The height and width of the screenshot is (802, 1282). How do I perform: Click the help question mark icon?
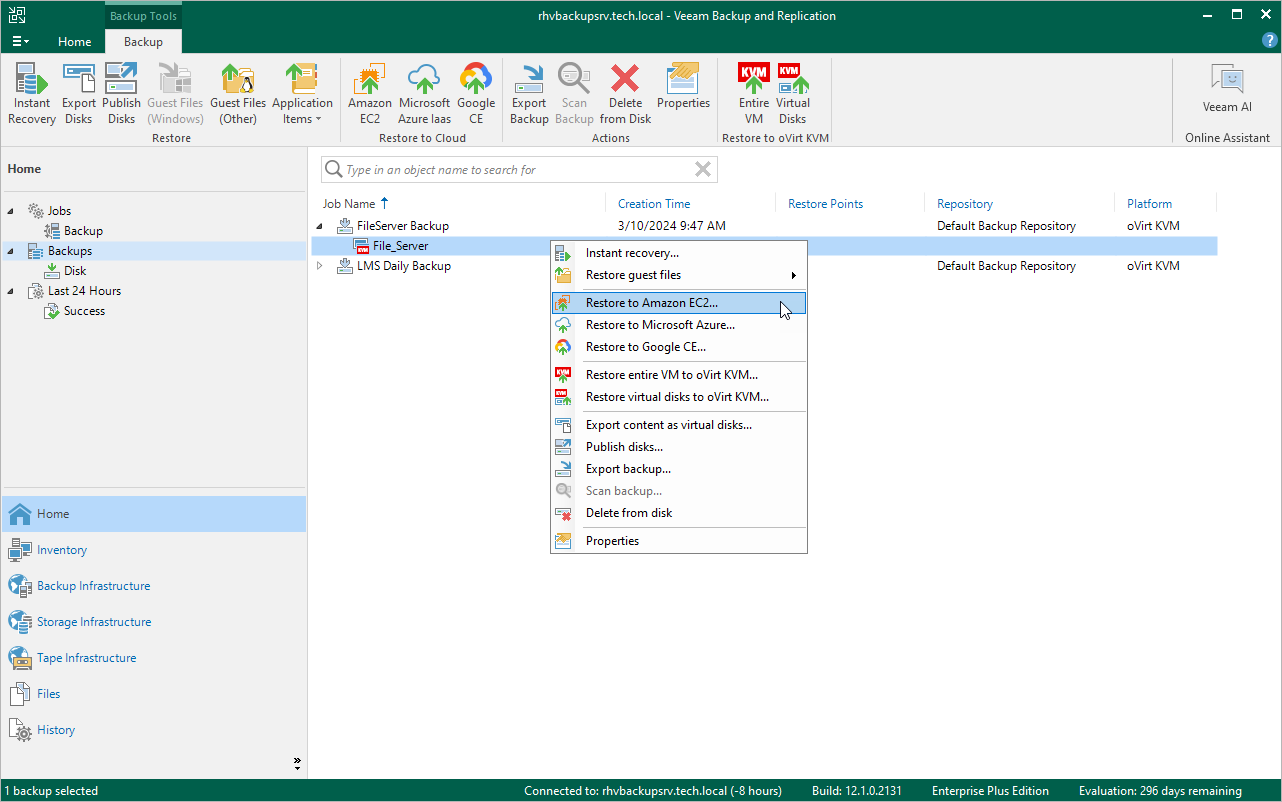click(x=1270, y=41)
